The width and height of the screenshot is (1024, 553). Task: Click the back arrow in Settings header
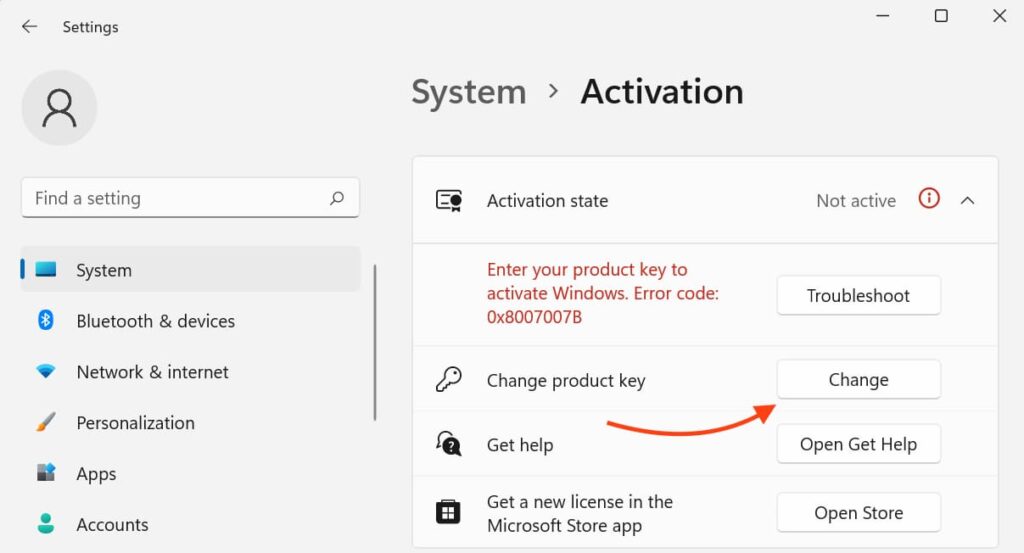(x=29, y=27)
